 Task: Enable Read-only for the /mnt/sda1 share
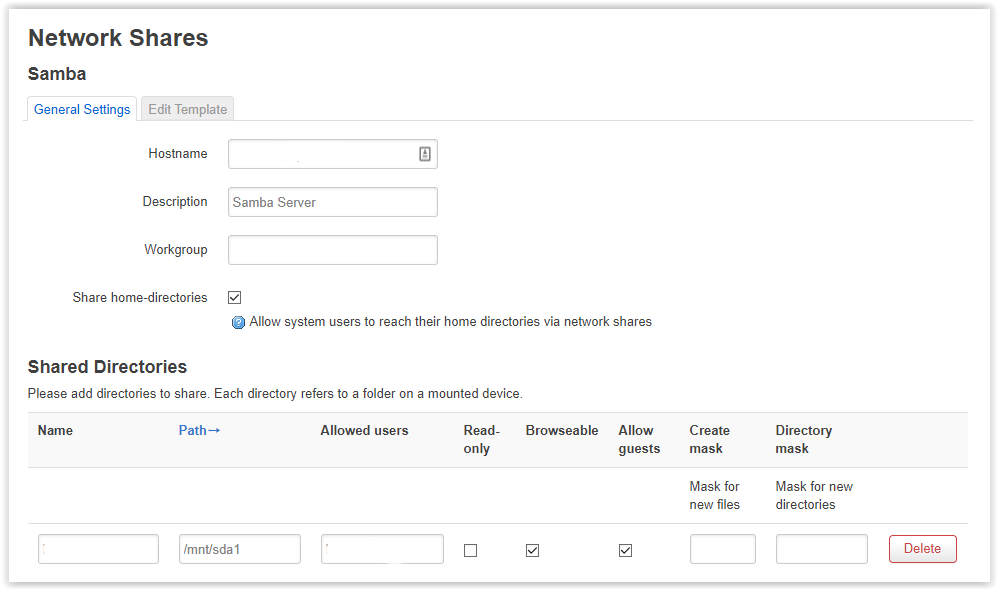tap(470, 551)
